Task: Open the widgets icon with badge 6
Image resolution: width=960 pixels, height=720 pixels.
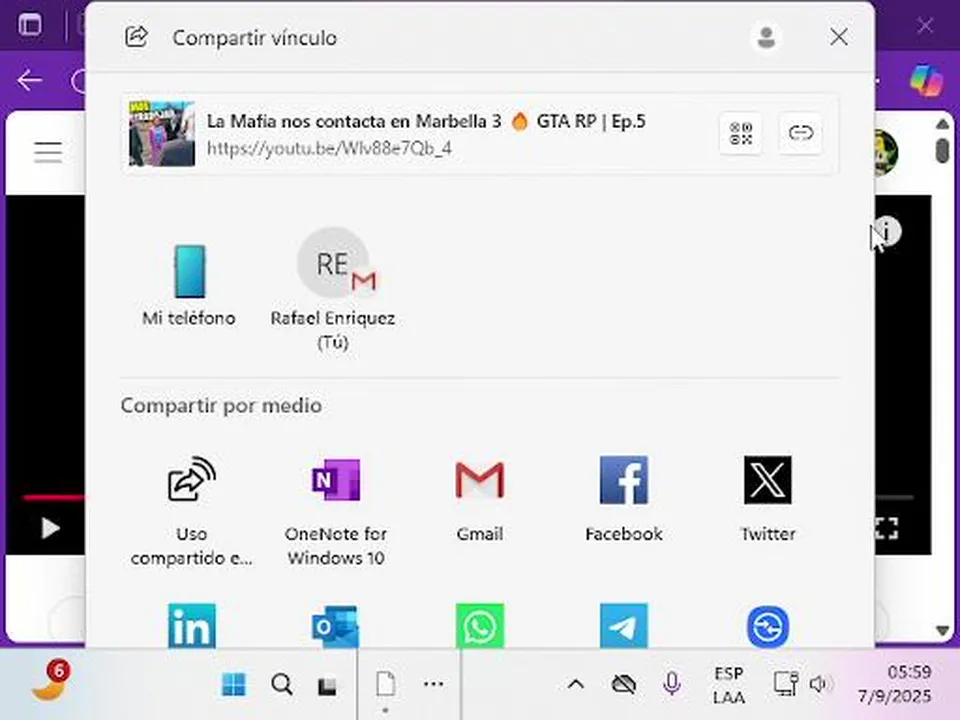Action: coord(51,681)
